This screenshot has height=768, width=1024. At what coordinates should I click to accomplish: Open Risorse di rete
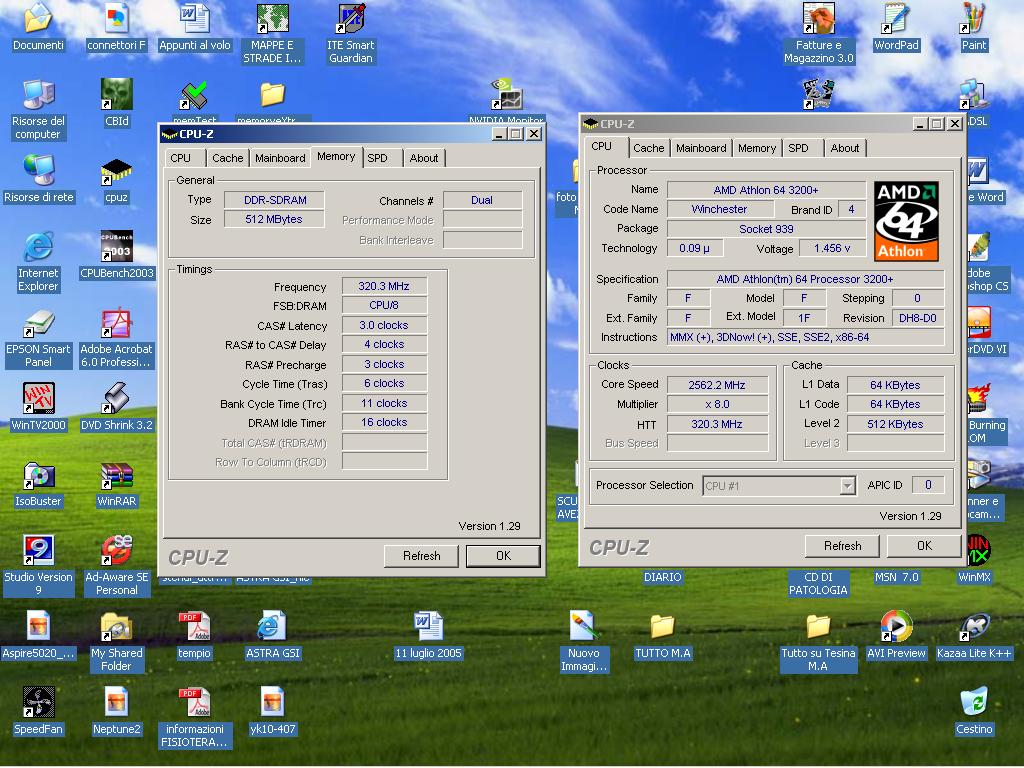pyautogui.click(x=39, y=170)
